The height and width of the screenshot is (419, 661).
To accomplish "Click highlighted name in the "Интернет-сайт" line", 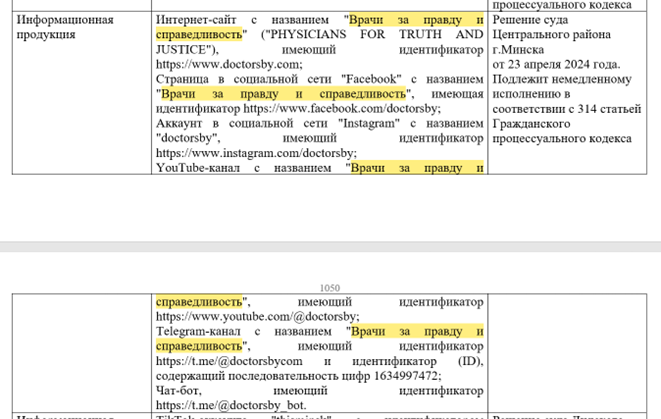I will [415, 20].
